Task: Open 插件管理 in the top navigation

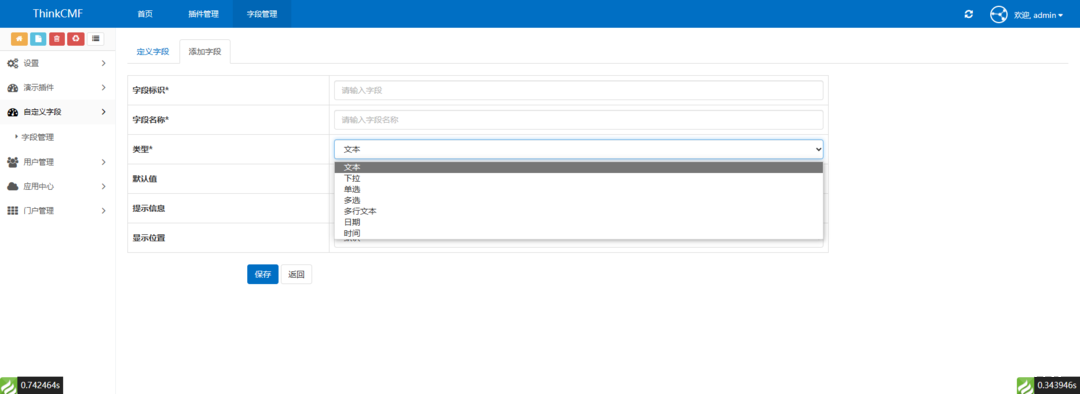Action: click(203, 14)
